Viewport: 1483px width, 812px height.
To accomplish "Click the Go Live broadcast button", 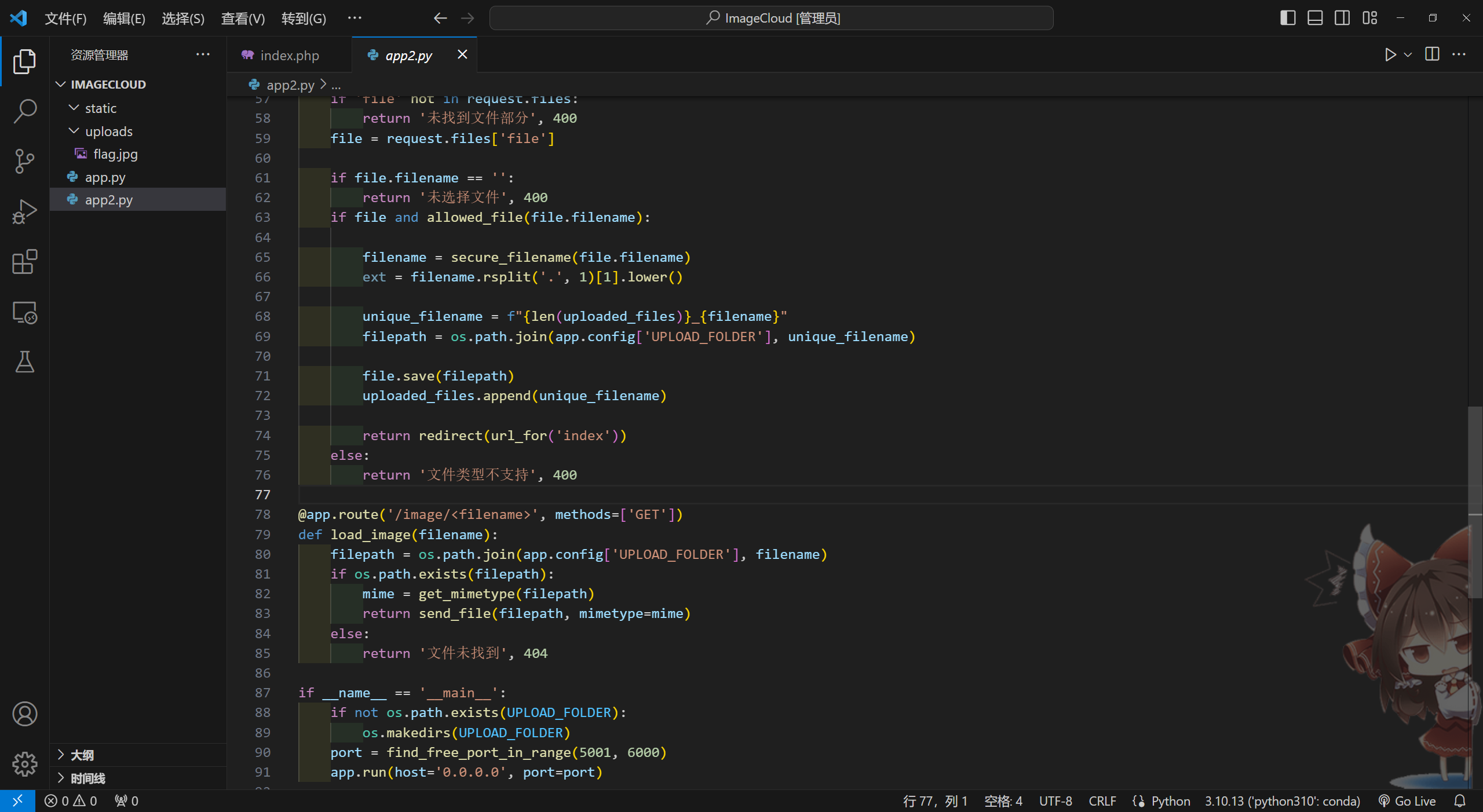I will (1408, 801).
